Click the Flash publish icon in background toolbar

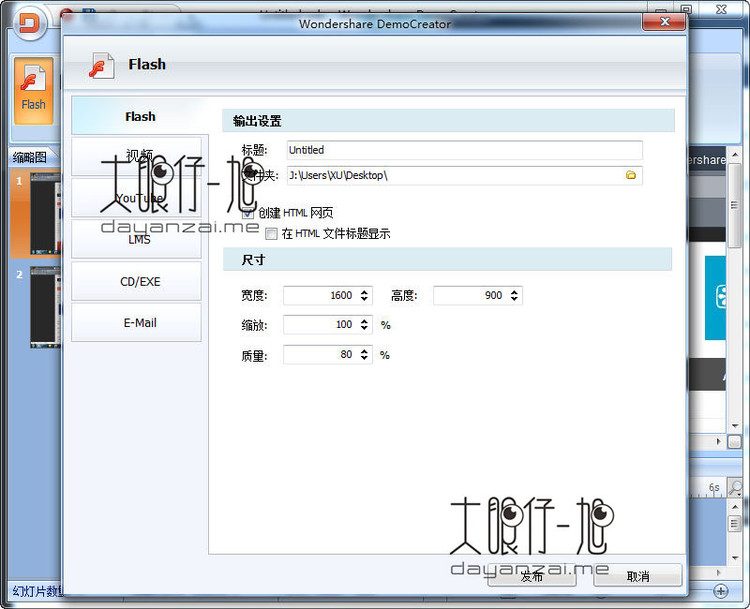click(33, 90)
